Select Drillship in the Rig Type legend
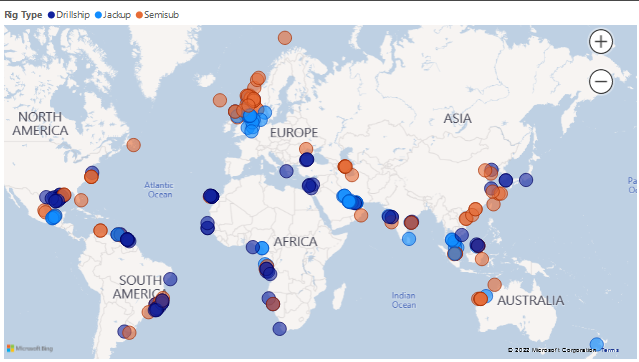Screen dimensions: 639x362 [x=69, y=15]
